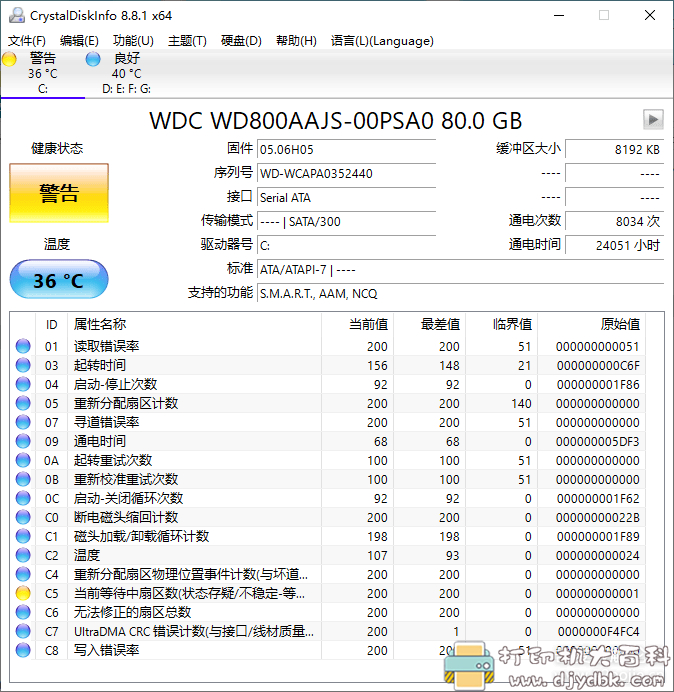Click the blue good status circle for D: drive

click(93, 59)
